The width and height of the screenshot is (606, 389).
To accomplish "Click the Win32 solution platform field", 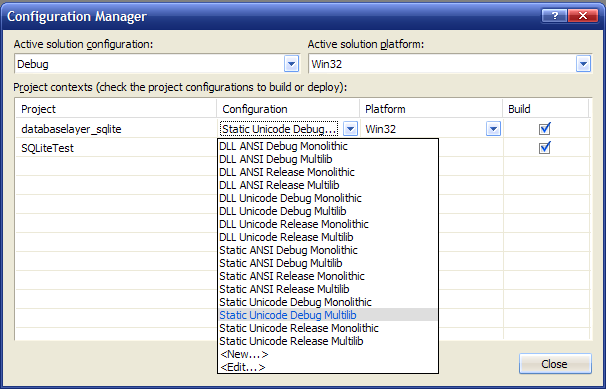I will (x=450, y=64).
